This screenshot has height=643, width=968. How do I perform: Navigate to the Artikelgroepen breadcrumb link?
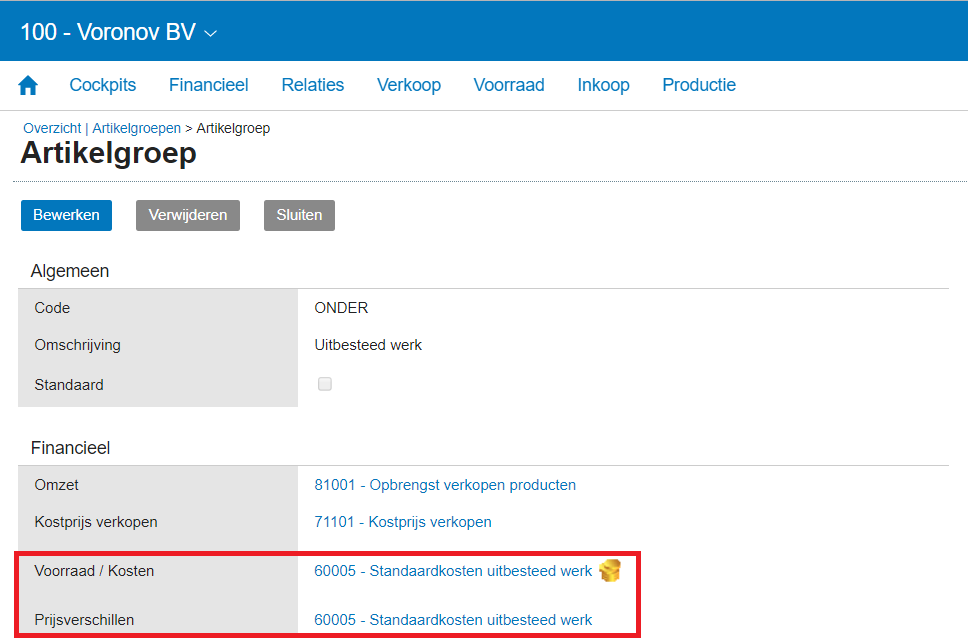pos(136,128)
